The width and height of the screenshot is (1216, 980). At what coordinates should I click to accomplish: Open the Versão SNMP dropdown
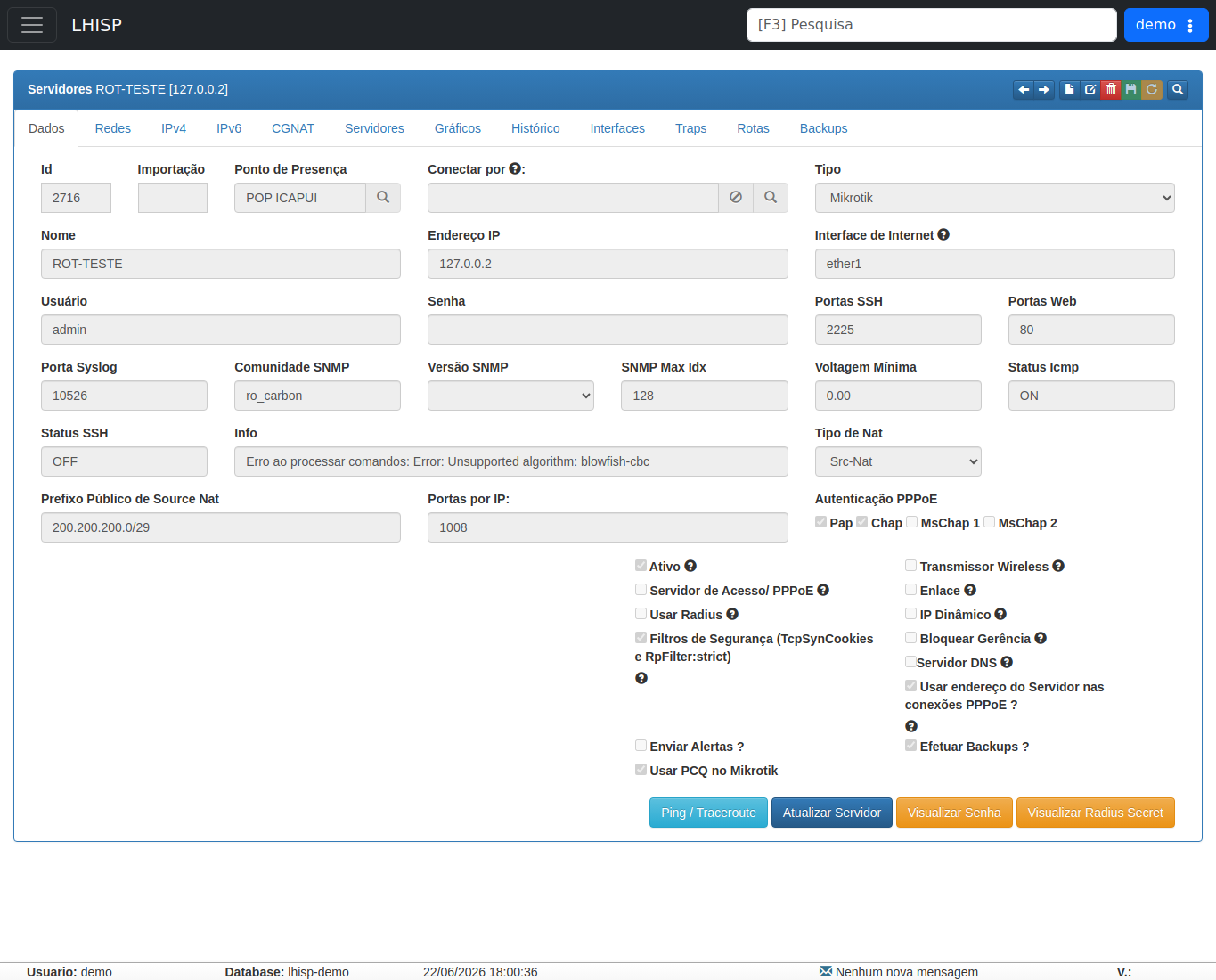pyautogui.click(x=510, y=396)
